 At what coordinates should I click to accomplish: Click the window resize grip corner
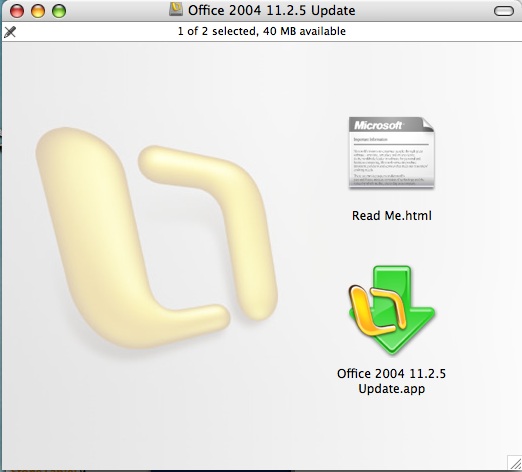pyautogui.click(x=514, y=463)
